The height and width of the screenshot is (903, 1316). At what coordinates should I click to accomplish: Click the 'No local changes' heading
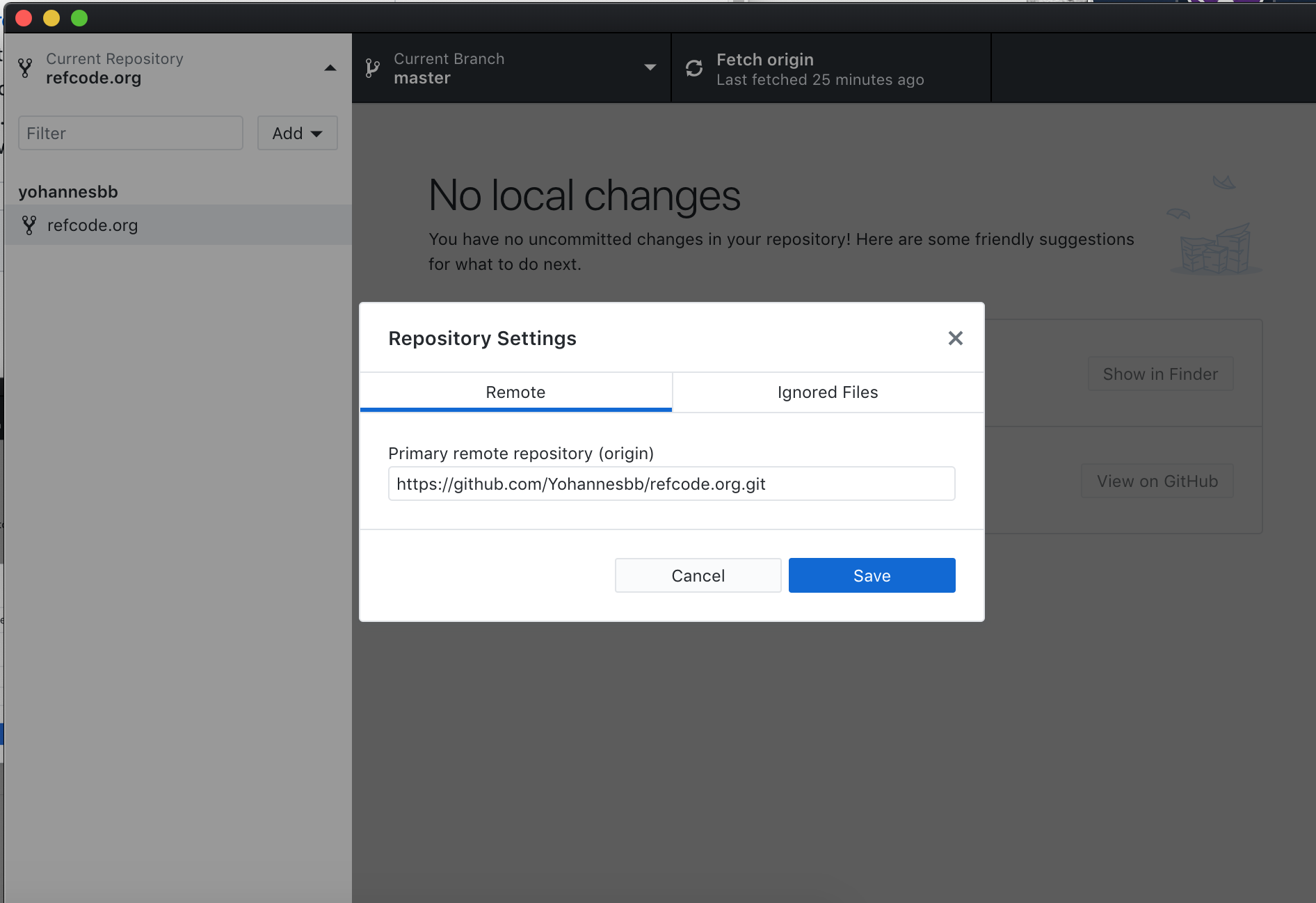584,195
